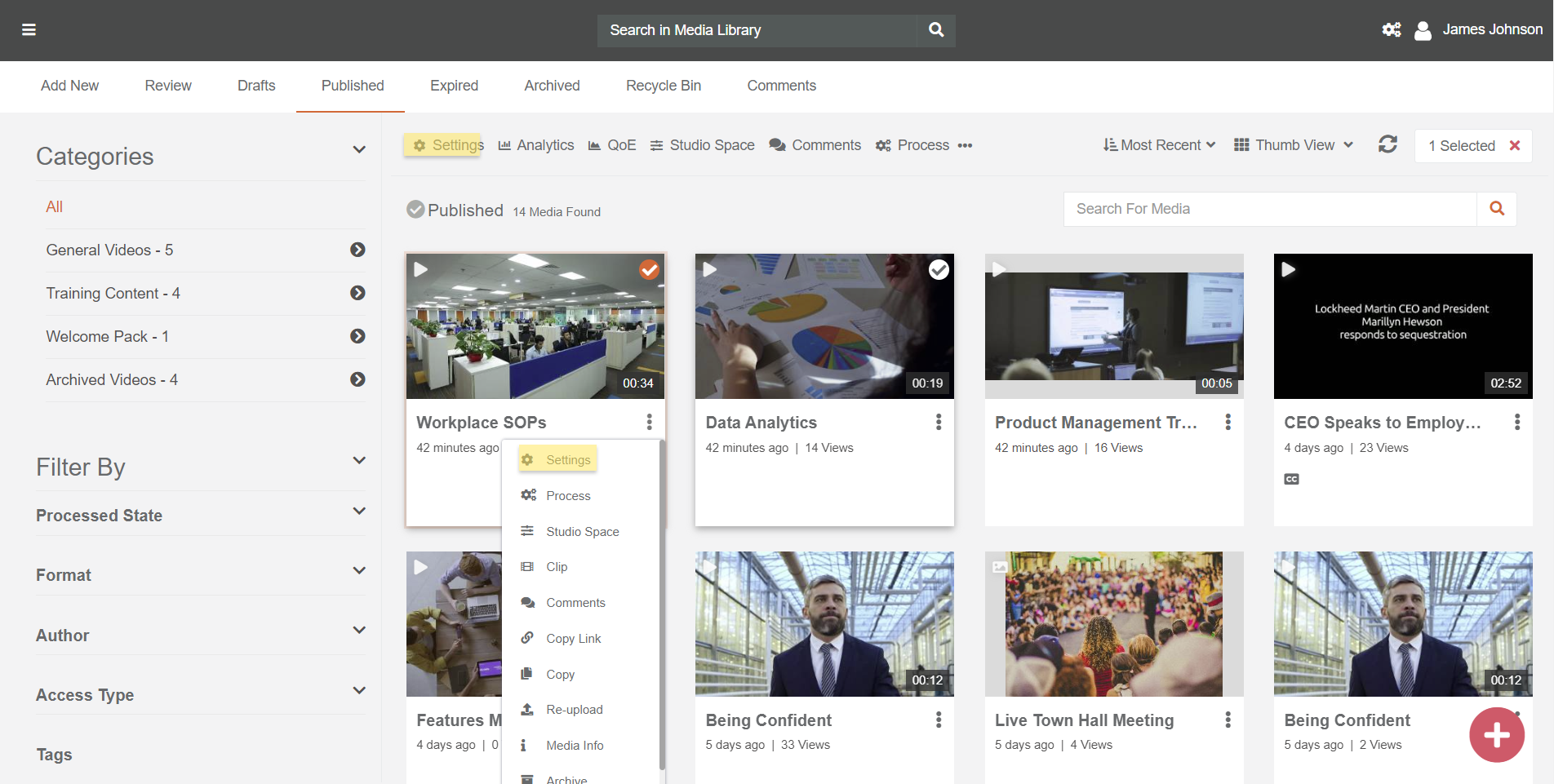Click the refresh media list icon
The height and width of the screenshot is (784, 1554).
1387,144
